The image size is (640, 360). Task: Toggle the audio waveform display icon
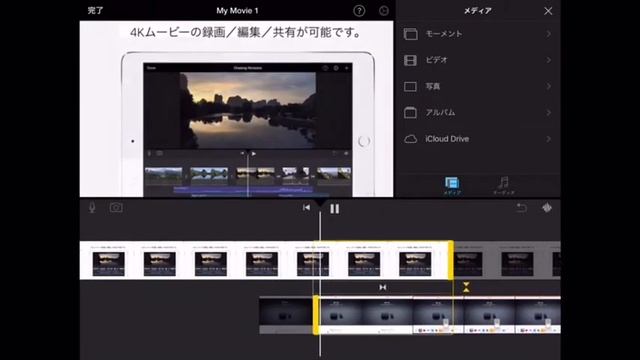[547, 208]
